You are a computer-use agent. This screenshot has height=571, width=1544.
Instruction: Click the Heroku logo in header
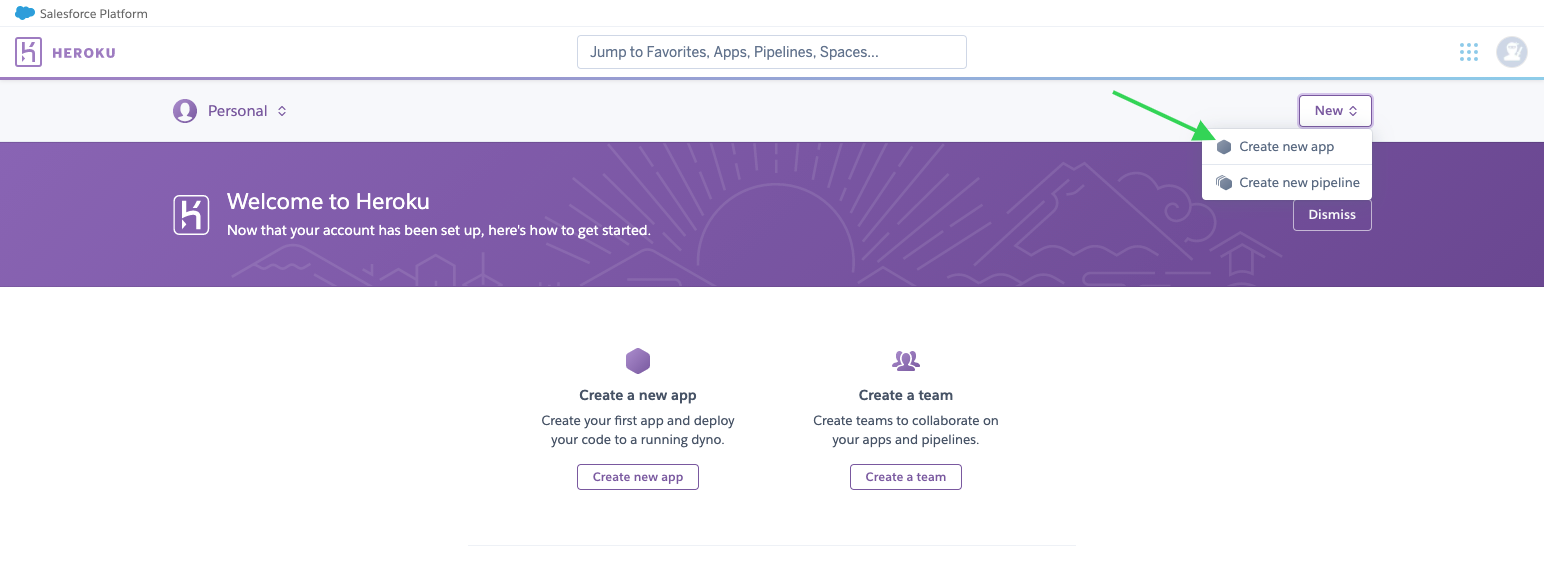[28, 52]
